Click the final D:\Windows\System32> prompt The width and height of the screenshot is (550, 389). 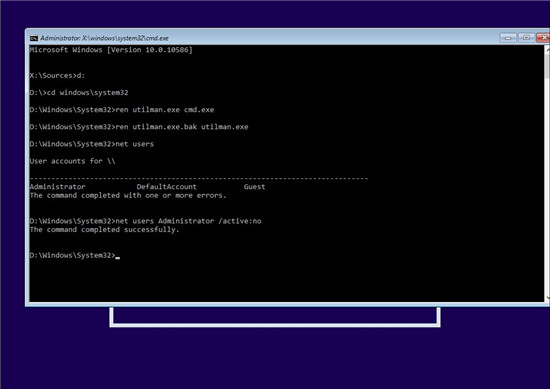pos(74,255)
